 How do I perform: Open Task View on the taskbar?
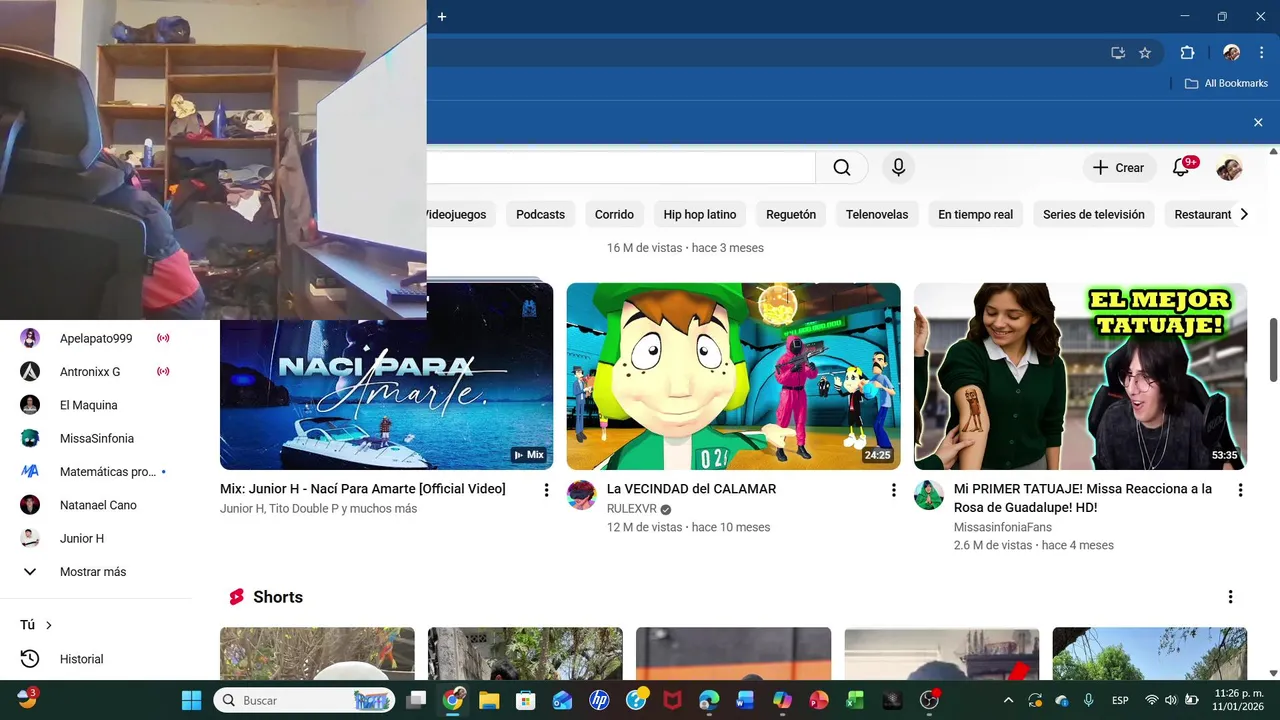(417, 700)
